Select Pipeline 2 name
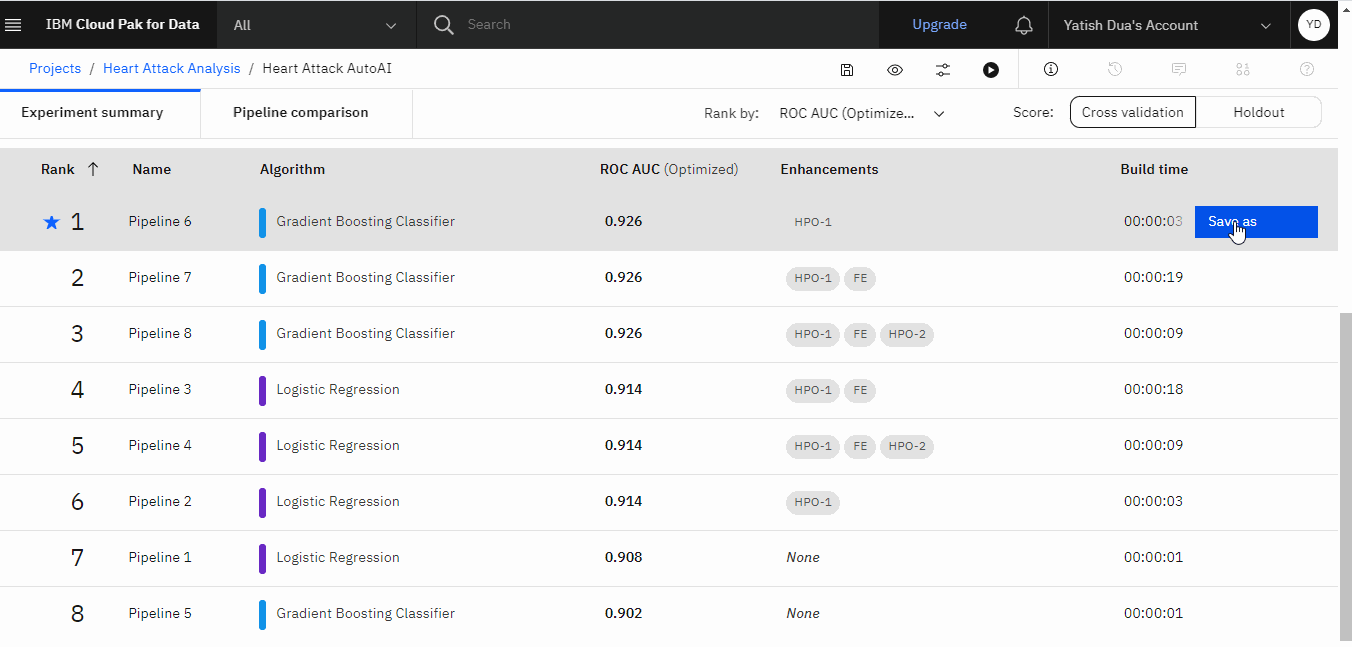This screenshot has width=1352, height=647. pos(160,502)
